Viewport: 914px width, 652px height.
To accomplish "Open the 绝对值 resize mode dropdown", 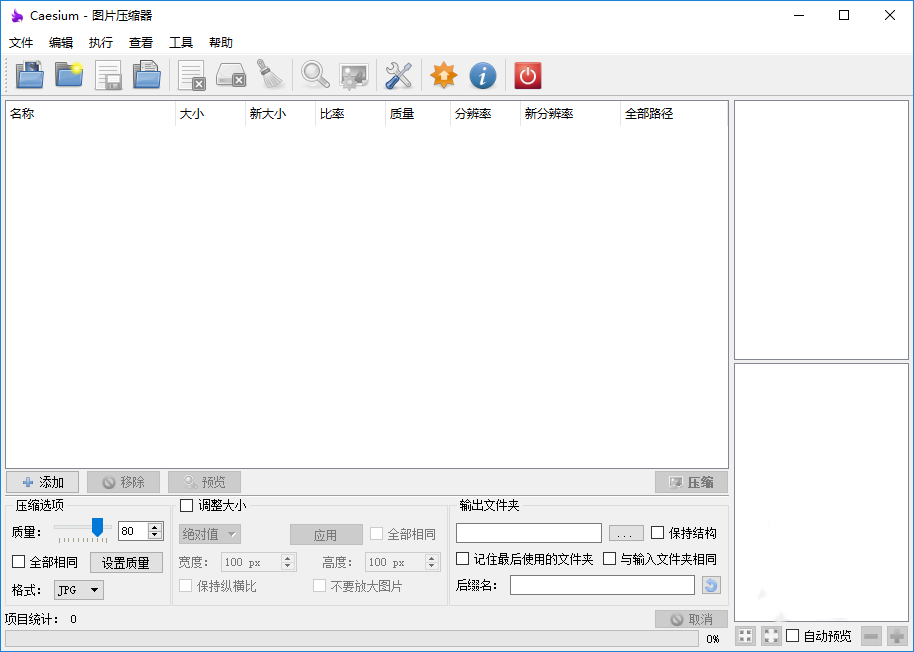I will coord(210,534).
